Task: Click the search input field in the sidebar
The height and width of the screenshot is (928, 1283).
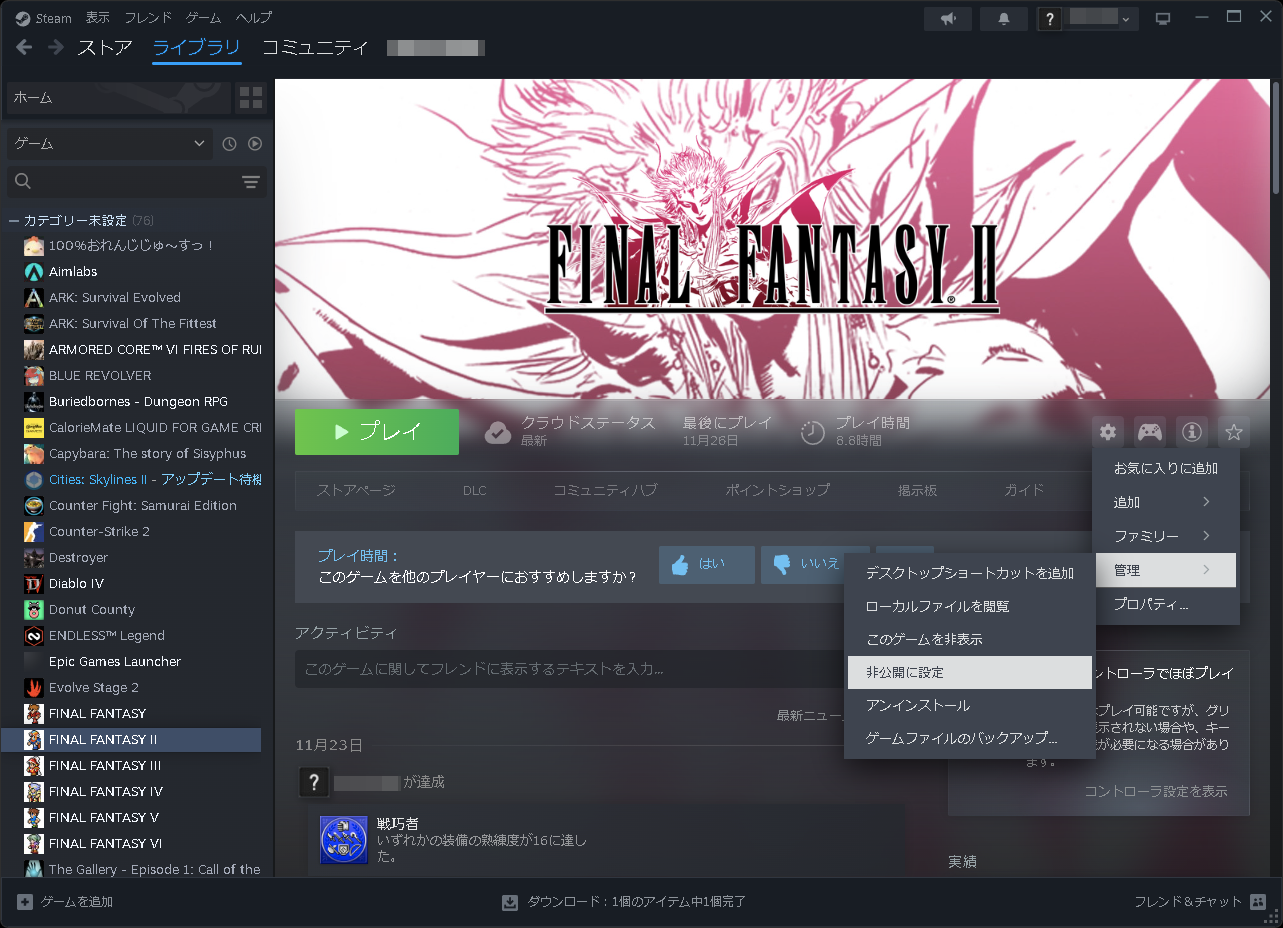Action: click(120, 182)
